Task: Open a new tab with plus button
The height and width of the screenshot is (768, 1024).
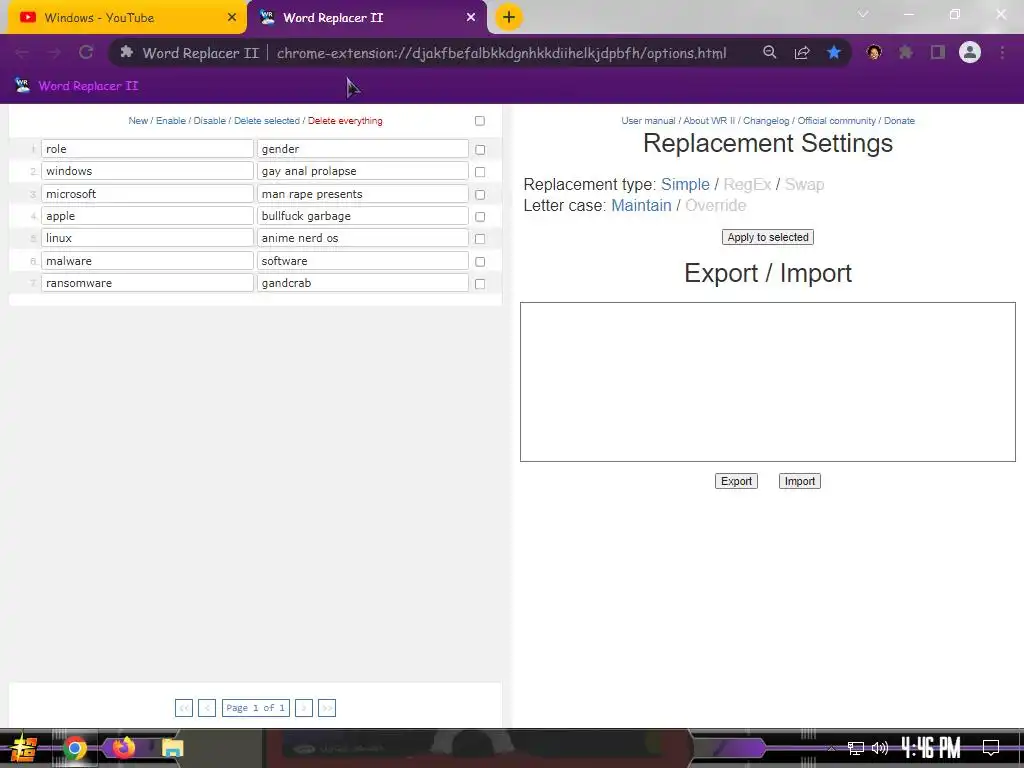Action: tap(509, 17)
